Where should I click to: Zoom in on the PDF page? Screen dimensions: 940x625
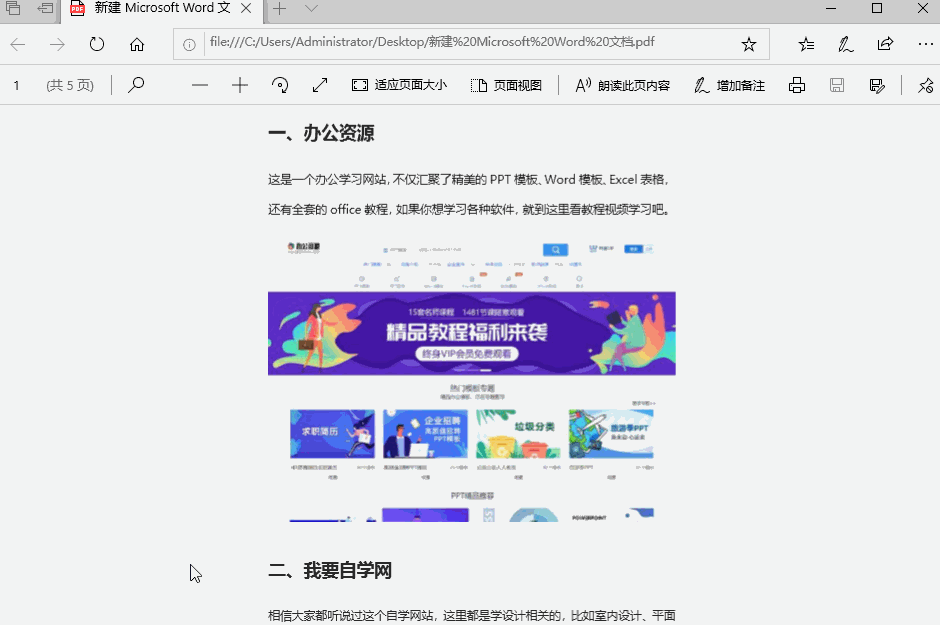239,85
